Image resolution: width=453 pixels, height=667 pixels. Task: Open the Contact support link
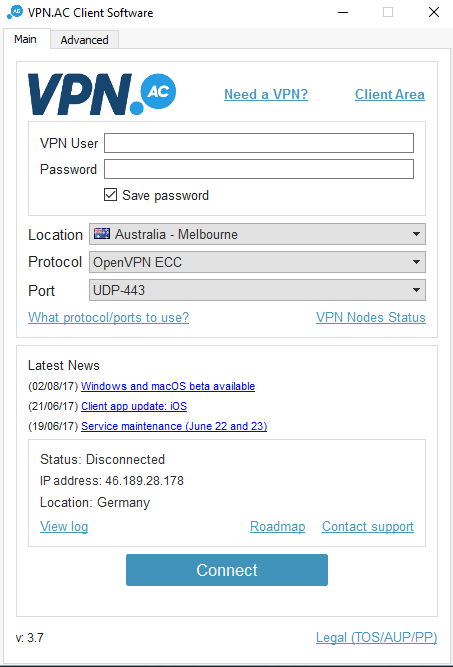(x=368, y=526)
